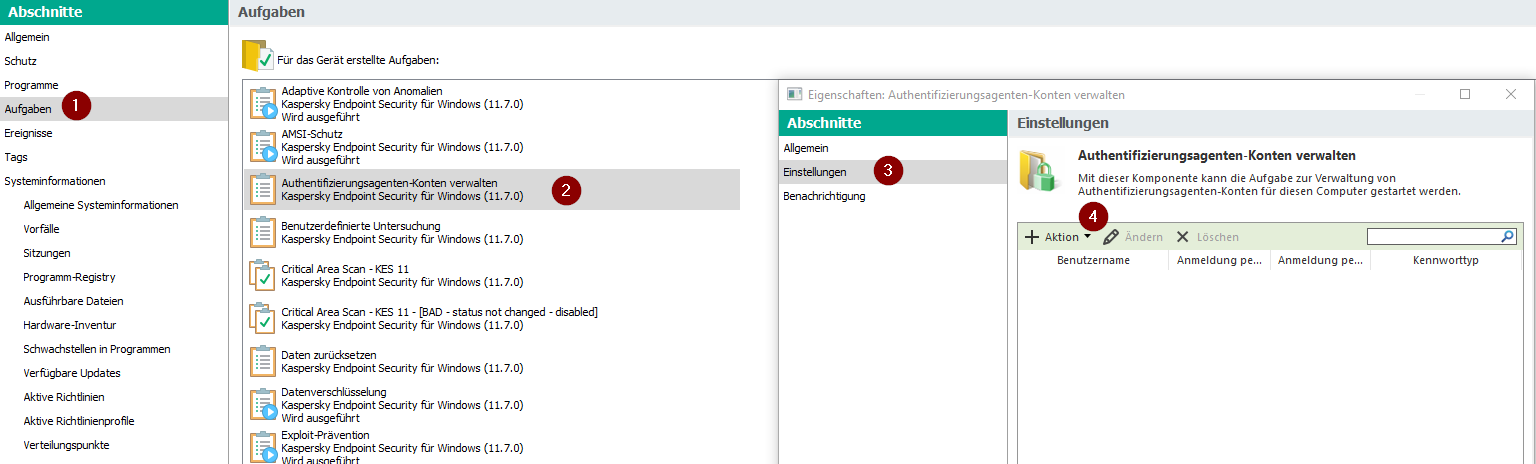Click the Eigenschaften dialog title bar icon
1536x464 pixels.
(x=794, y=94)
